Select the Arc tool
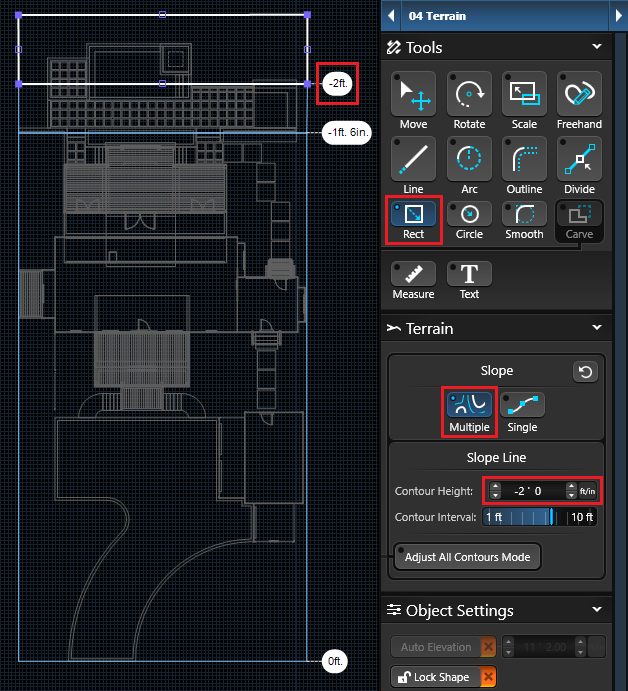628x691 pixels. pyautogui.click(x=469, y=165)
